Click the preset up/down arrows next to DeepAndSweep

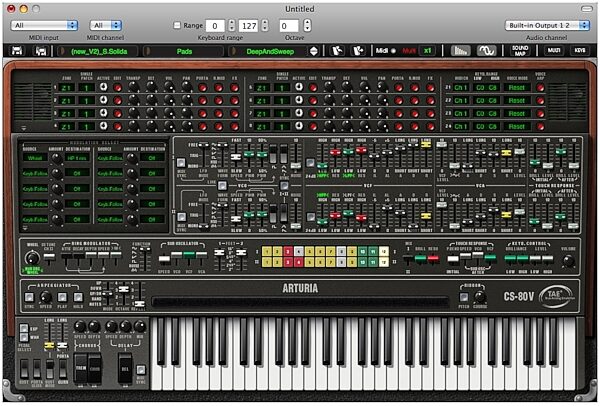(313, 51)
